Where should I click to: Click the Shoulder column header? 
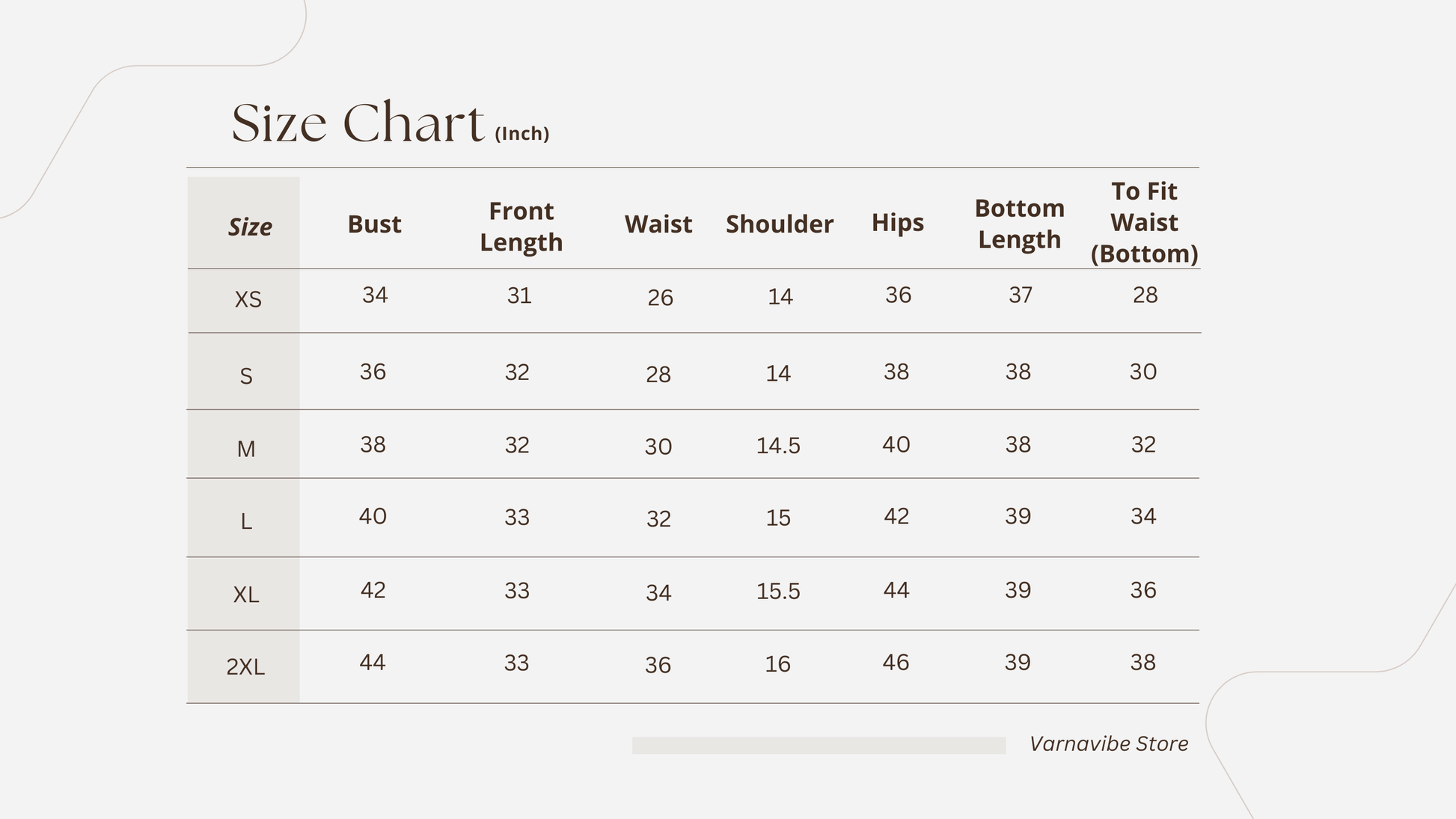pos(780,224)
